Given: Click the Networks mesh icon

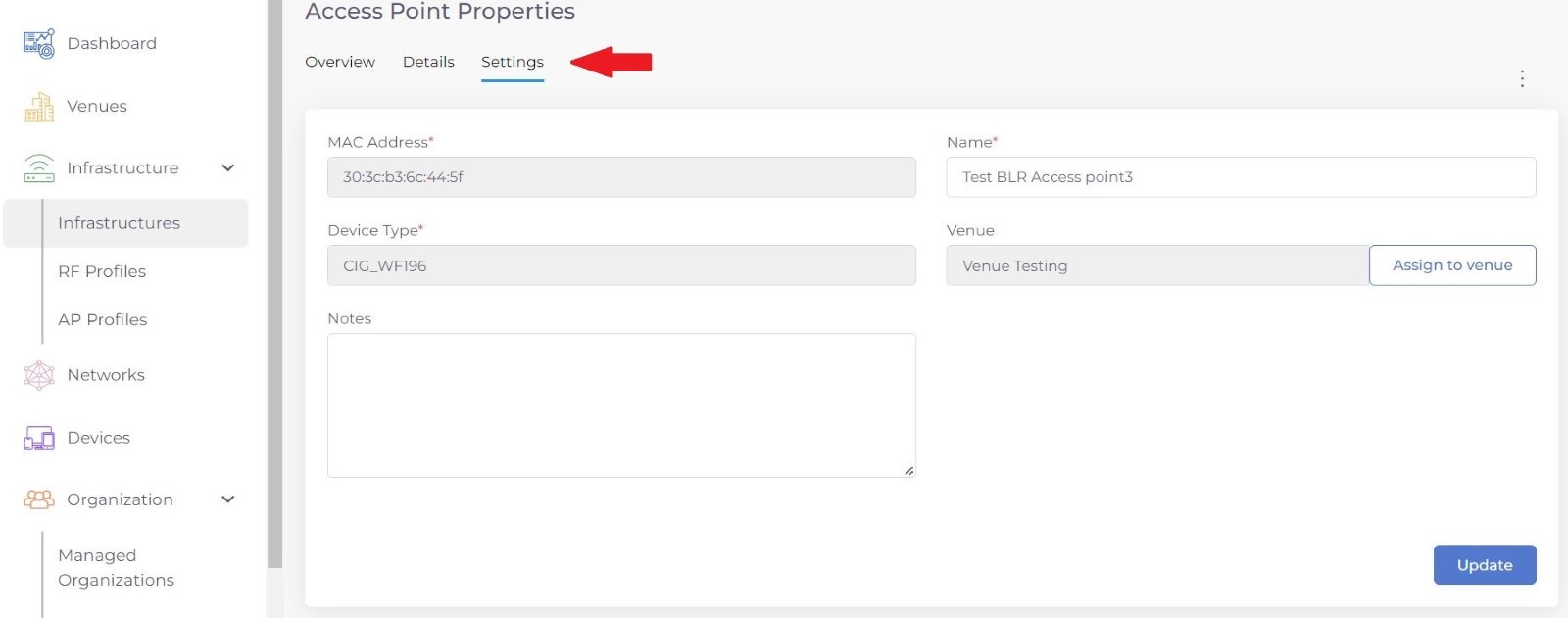Looking at the screenshot, I should (38, 375).
